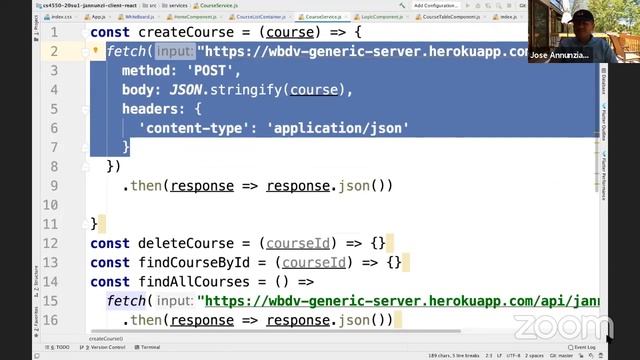Screen dimensions: 640x360
Task: Open the Favorites tool window
Action: (36, 321)
